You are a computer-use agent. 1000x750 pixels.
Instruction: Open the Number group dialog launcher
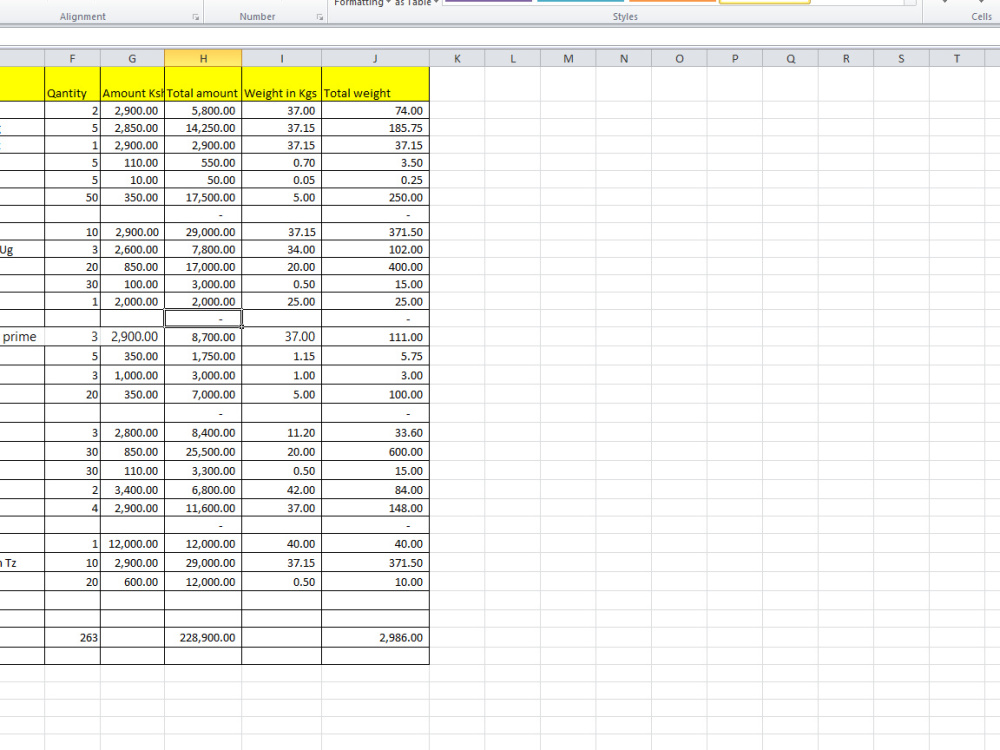[x=320, y=17]
